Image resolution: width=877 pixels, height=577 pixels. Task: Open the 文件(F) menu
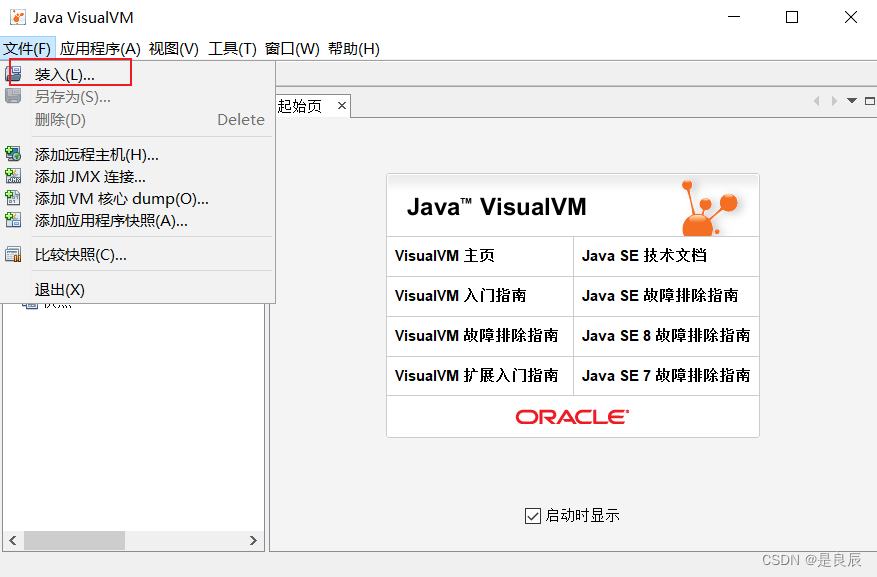(x=27, y=49)
